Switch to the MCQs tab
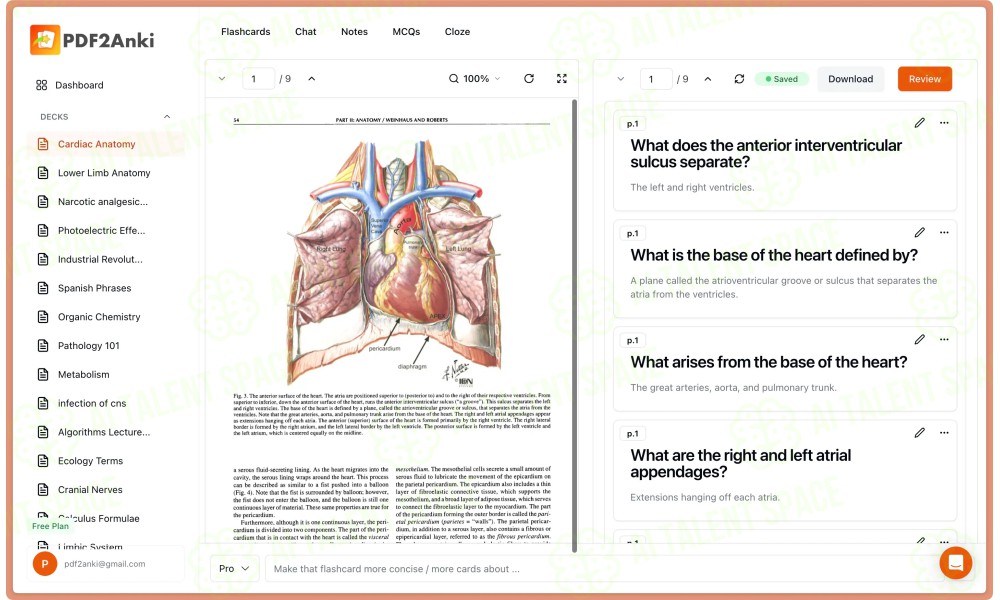 coord(406,31)
